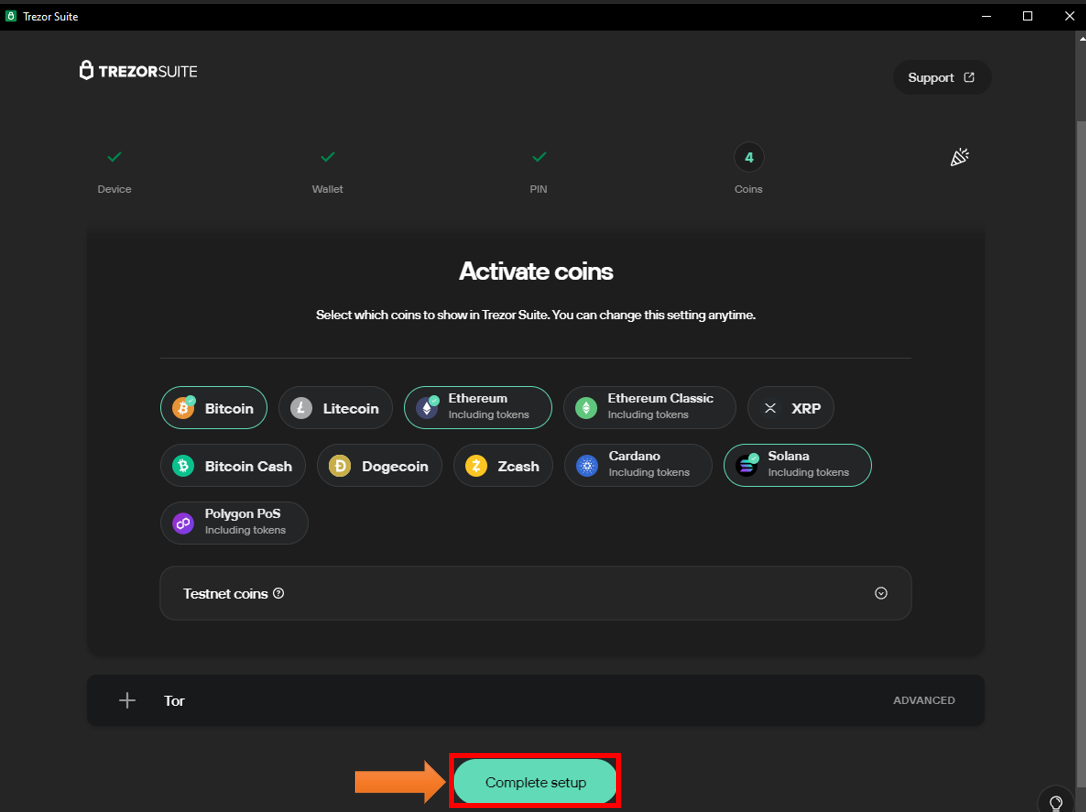This screenshot has height=812, width=1086.
Task: Activate the Zcash coin
Action: (503, 466)
